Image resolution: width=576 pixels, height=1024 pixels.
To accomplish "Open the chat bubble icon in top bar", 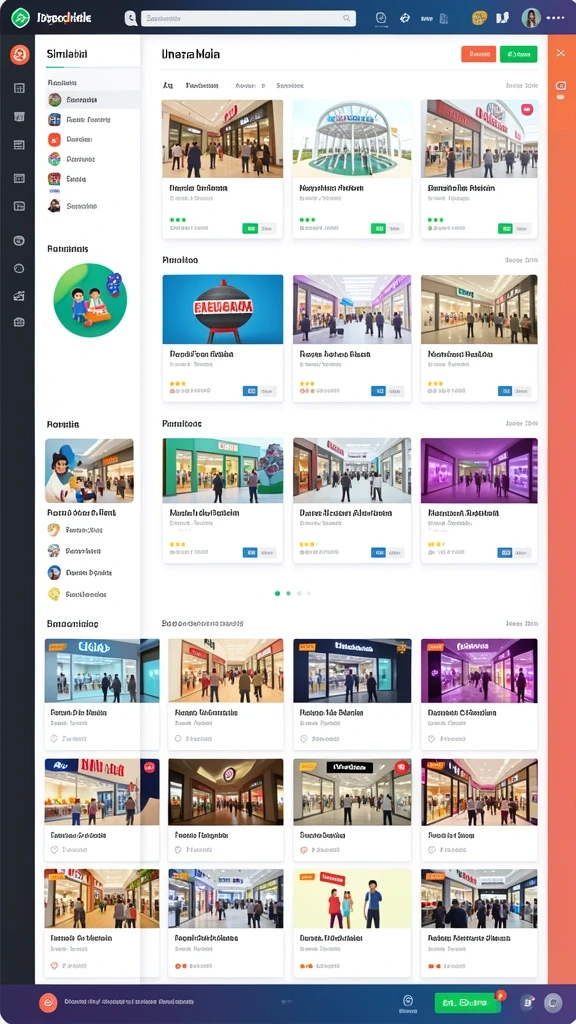I will tap(381, 18).
